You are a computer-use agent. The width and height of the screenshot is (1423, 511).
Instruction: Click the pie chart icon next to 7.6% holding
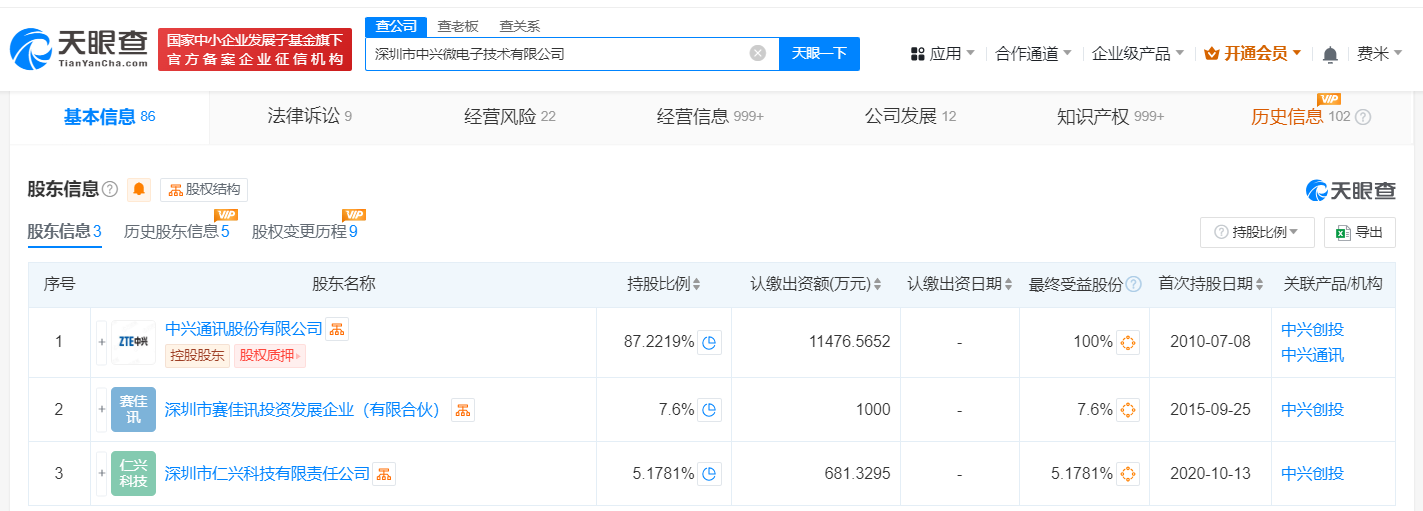pos(709,409)
